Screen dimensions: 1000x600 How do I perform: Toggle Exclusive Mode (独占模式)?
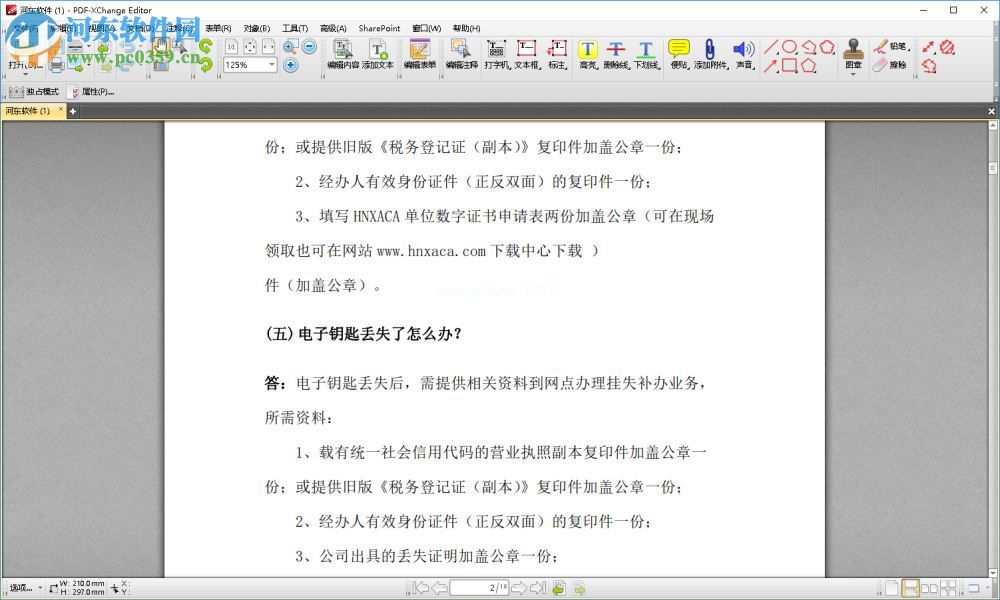pyautogui.click(x=34, y=92)
